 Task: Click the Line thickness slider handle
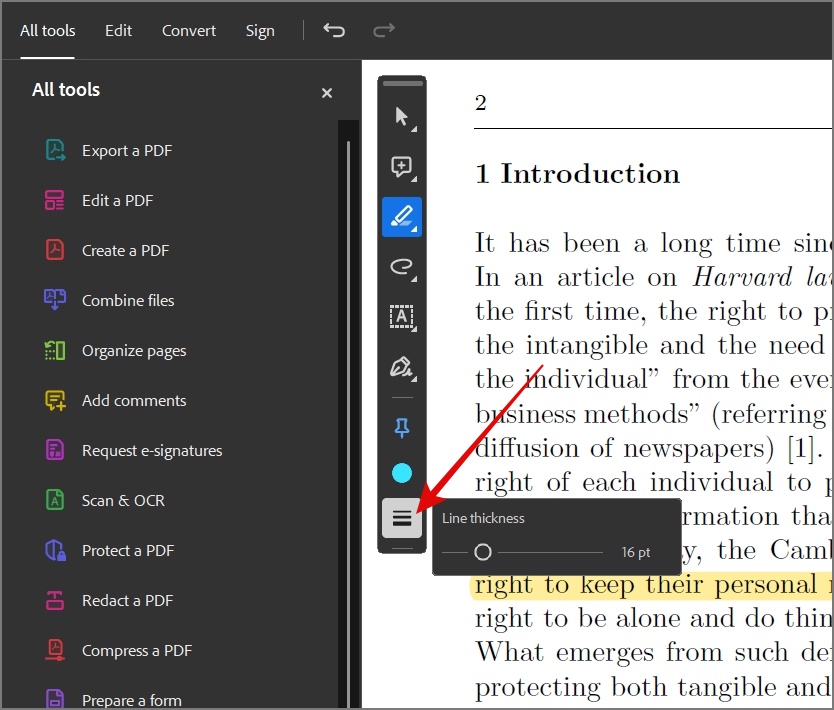(483, 552)
